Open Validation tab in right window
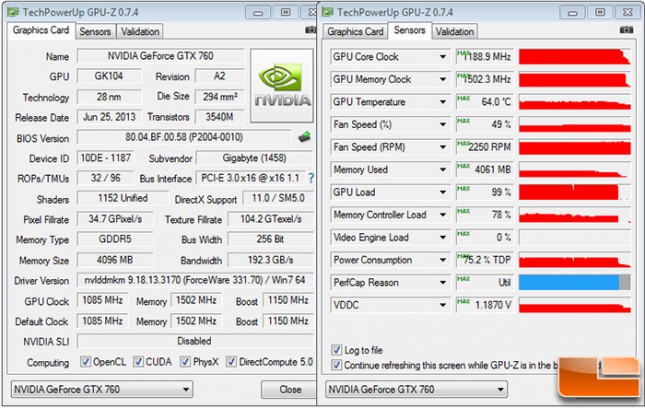The image size is (645, 408). pyautogui.click(x=455, y=32)
